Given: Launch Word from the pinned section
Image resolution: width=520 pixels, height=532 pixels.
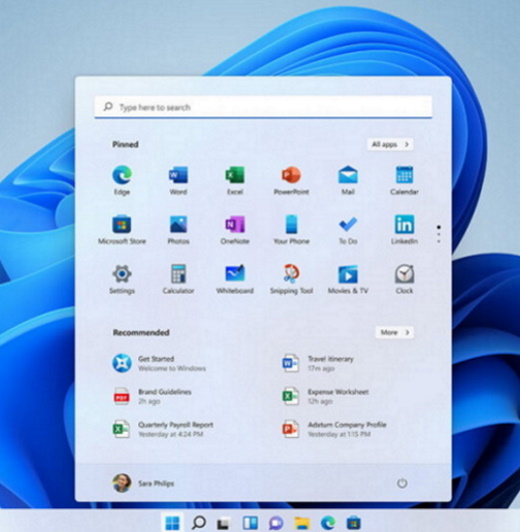Looking at the screenshot, I should (x=178, y=180).
